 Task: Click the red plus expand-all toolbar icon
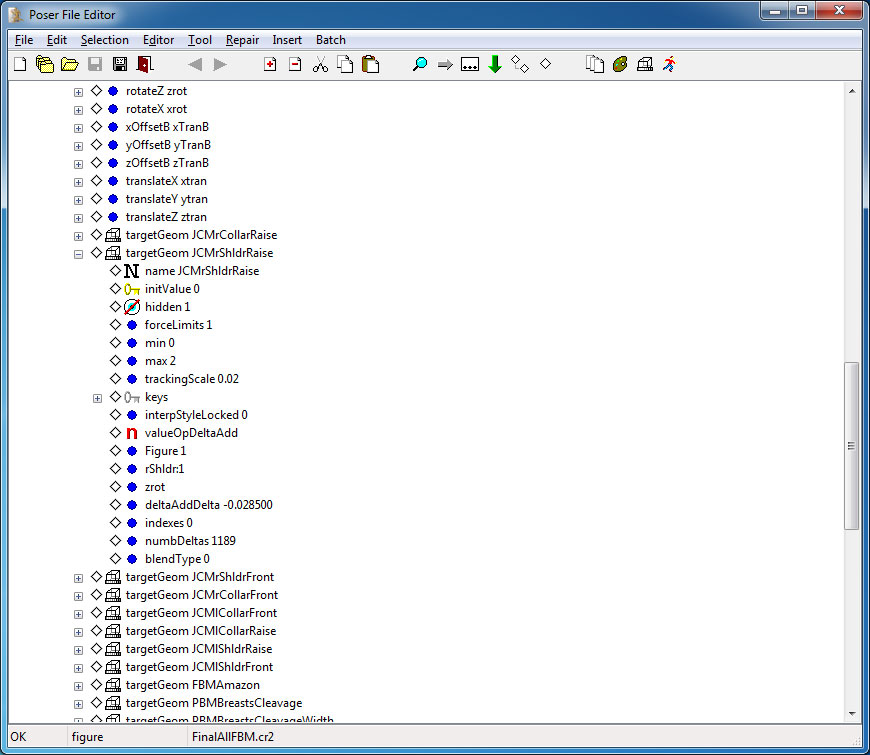(x=269, y=63)
